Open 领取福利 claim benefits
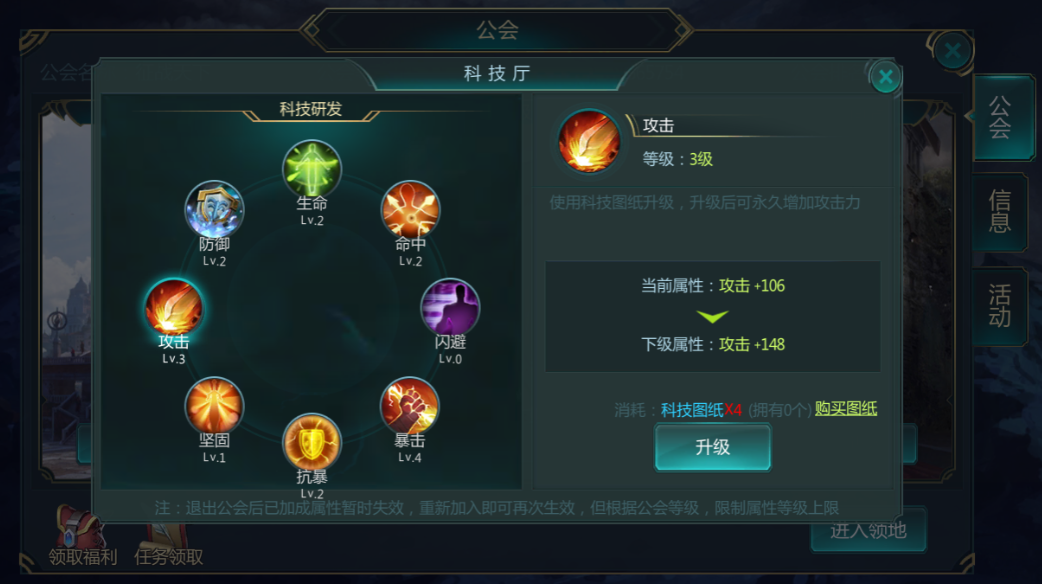This screenshot has height=584, width=1042. (x=82, y=538)
